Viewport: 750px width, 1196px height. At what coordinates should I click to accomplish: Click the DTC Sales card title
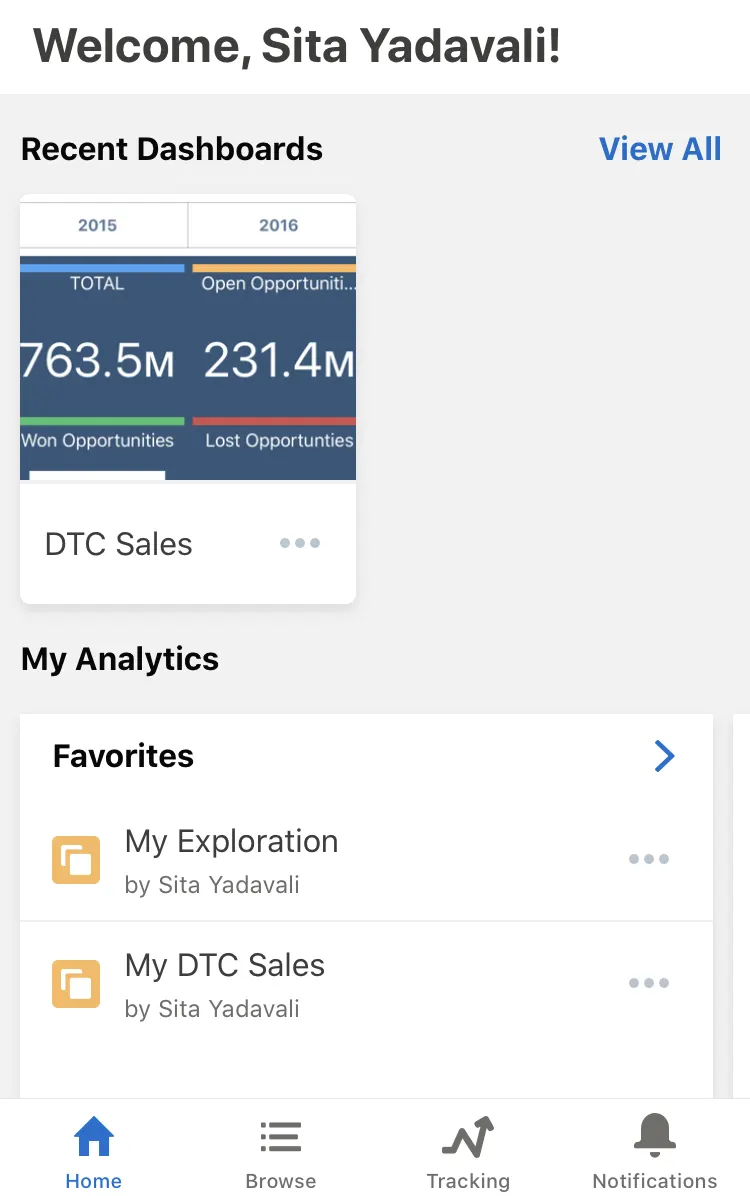(x=119, y=544)
